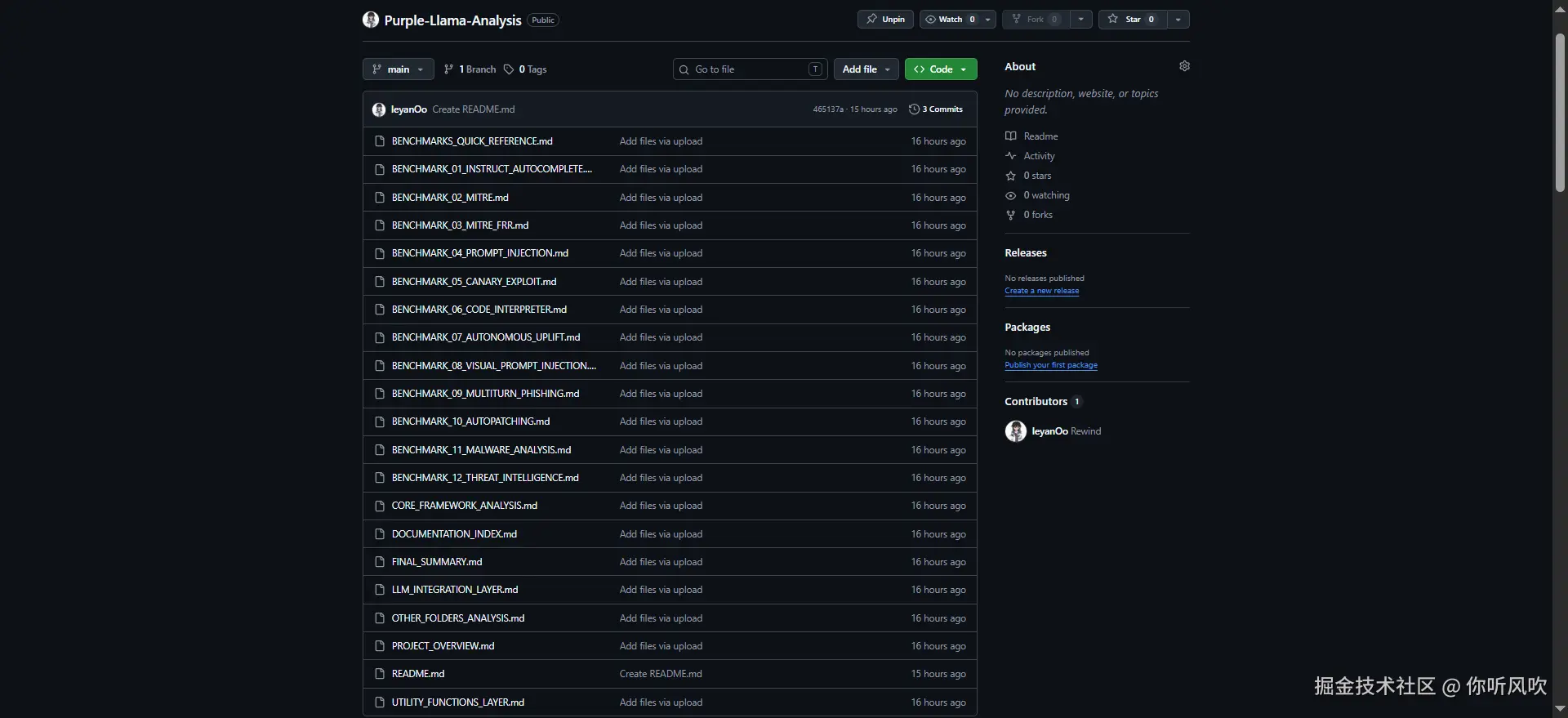This screenshot has height=718, width=1568.
Task: Open leyanOo Rewind contributor name link
Action: [x=1066, y=431]
